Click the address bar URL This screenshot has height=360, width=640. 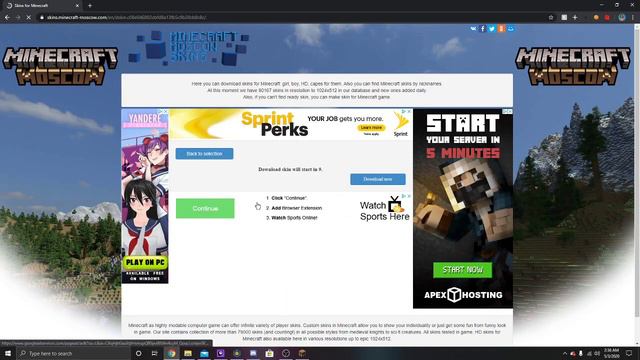point(127,17)
